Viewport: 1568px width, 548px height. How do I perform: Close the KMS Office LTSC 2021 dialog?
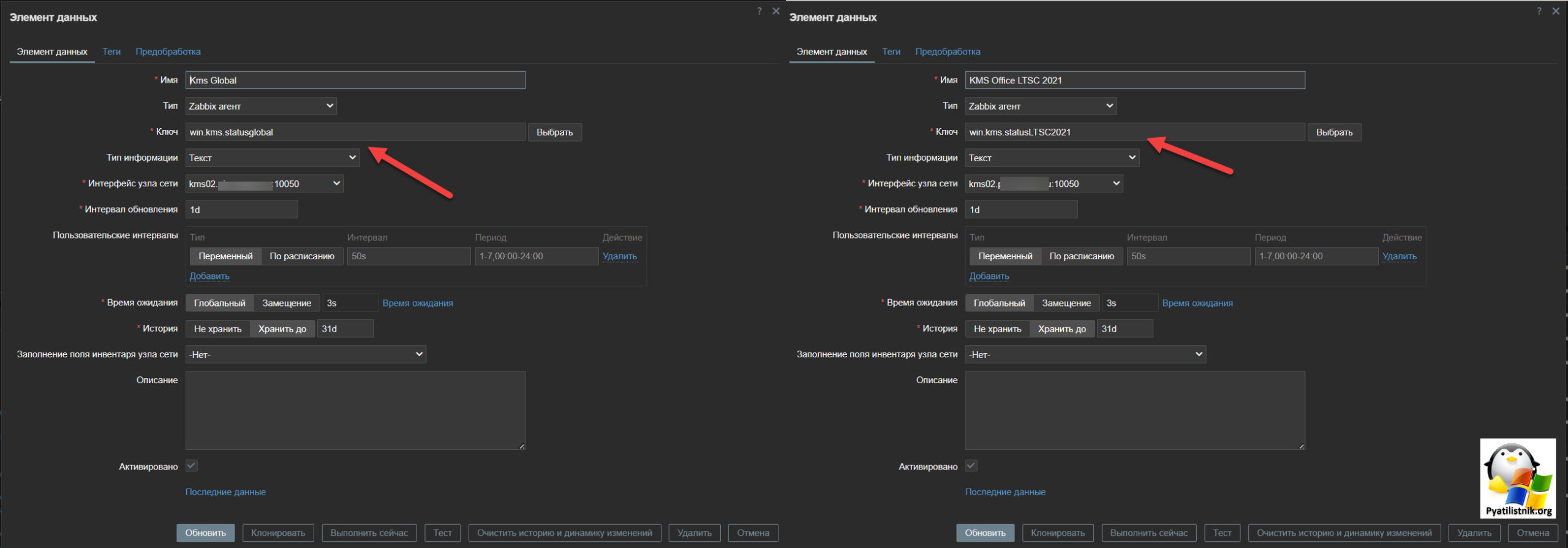1556,11
